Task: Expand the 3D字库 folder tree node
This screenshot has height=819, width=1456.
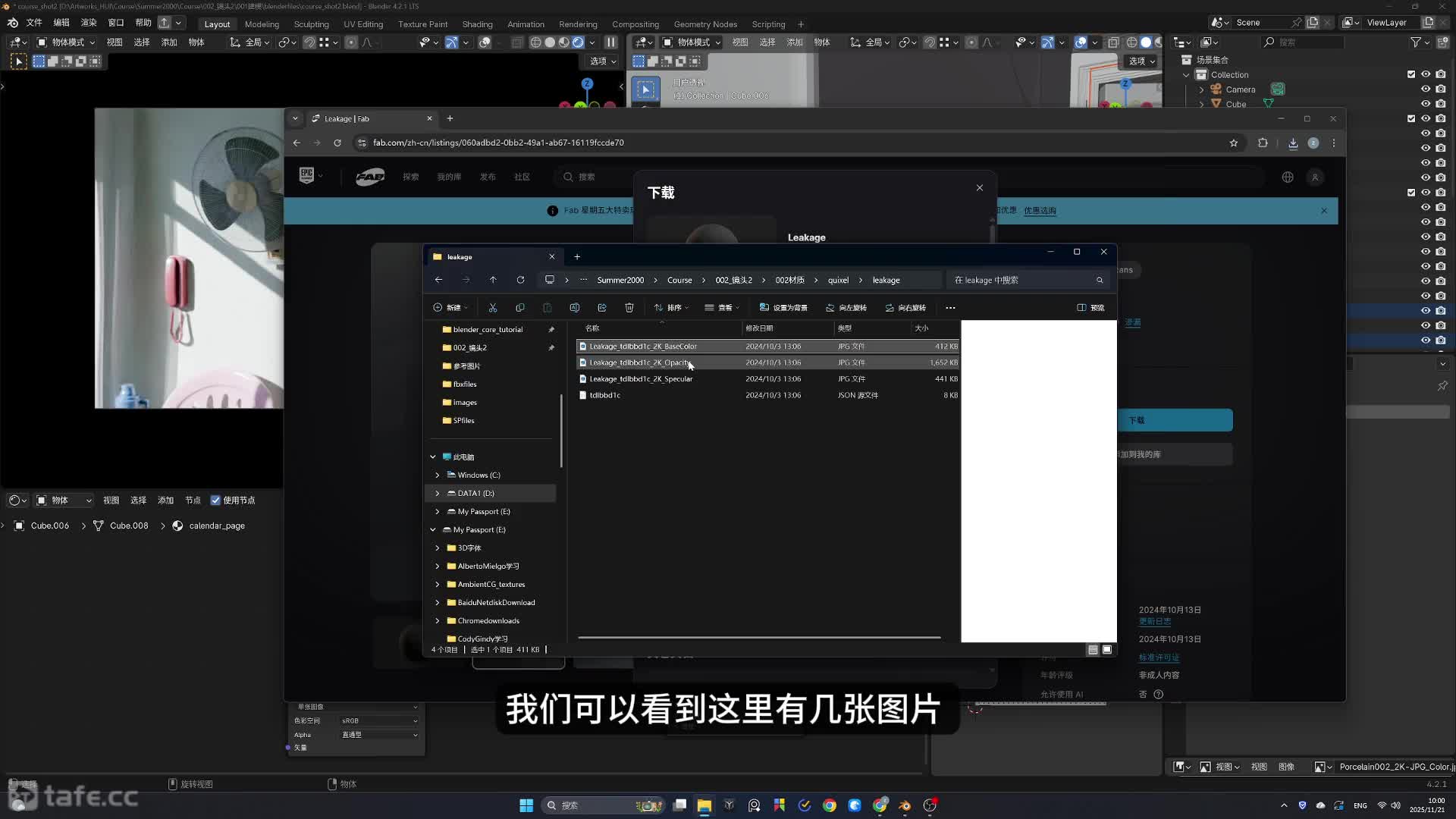Action: [x=438, y=548]
